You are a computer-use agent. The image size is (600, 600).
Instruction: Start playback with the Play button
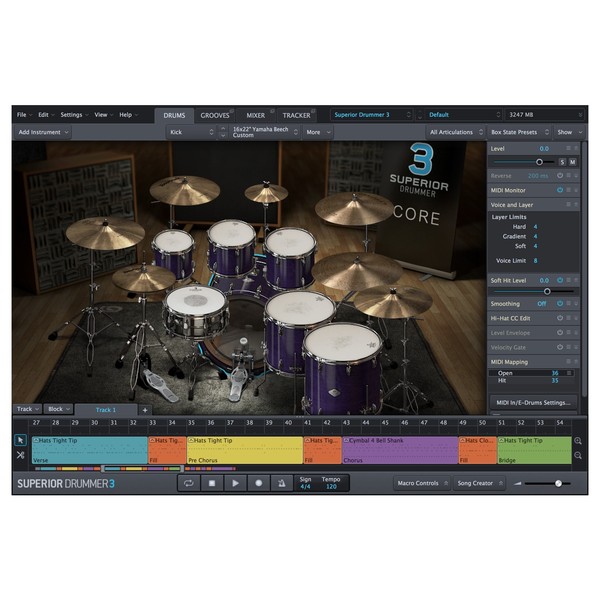235,483
